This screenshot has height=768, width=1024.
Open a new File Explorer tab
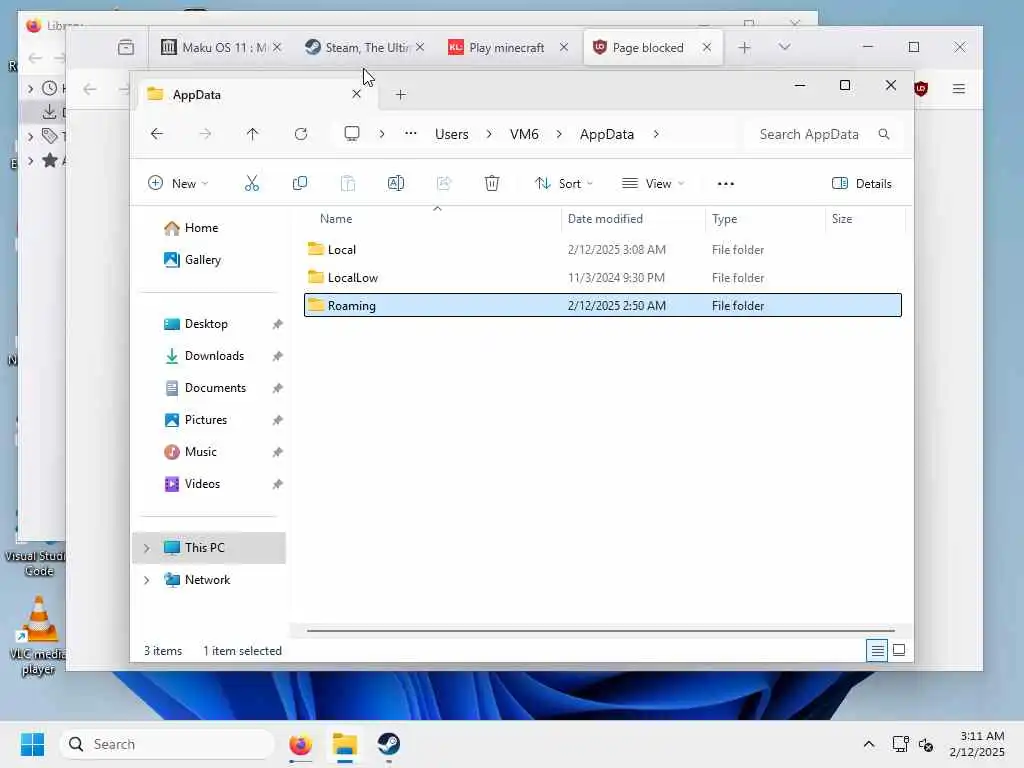[x=400, y=95]
